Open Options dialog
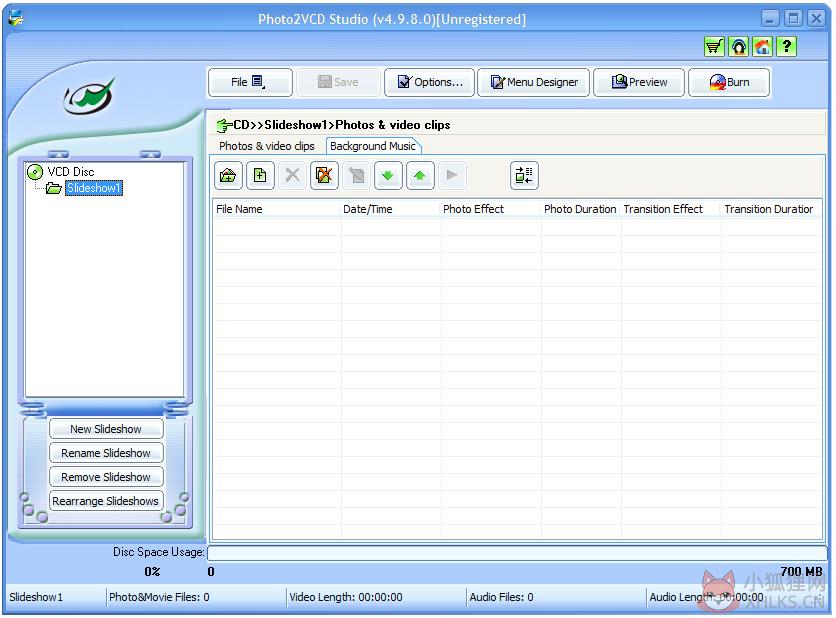 429,82
